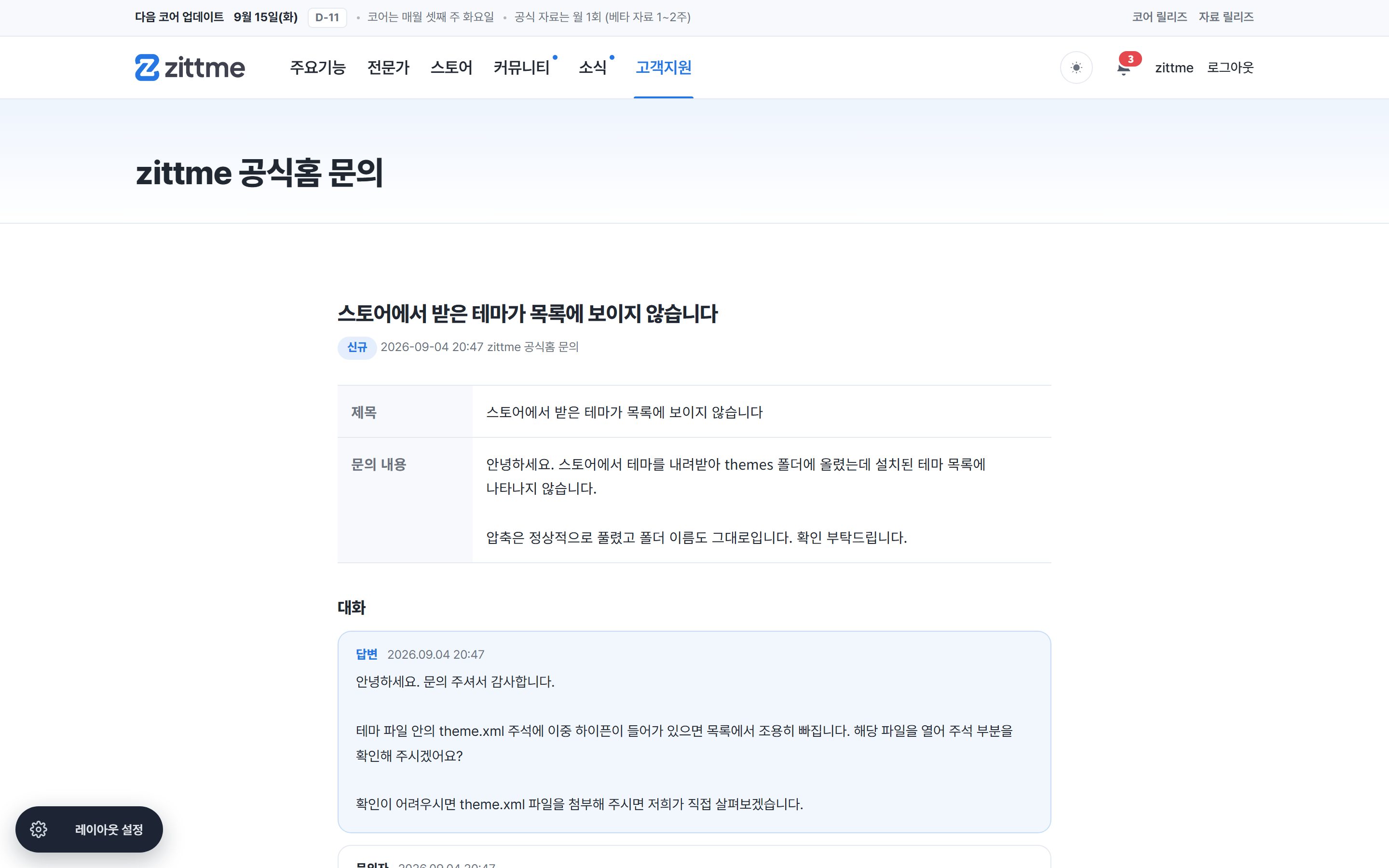
Task: Click the 신규 status badge
Action: [x=357, y=347]
